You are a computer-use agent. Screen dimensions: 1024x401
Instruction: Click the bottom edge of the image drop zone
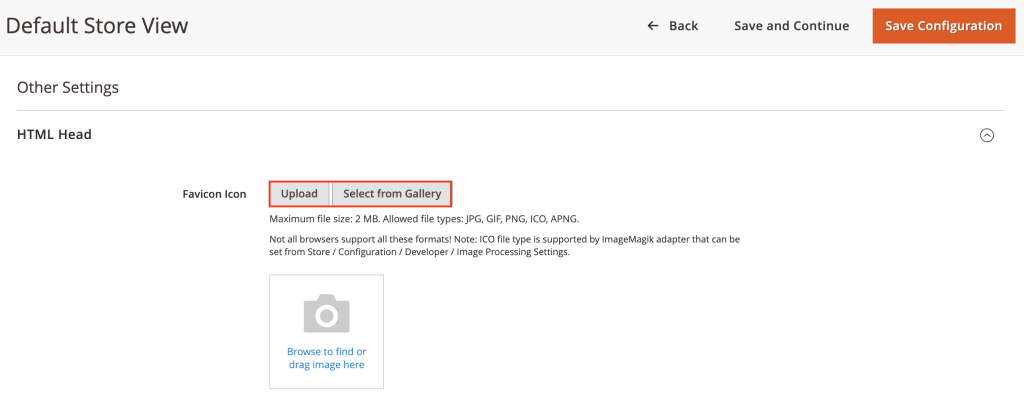coord(326,385)
